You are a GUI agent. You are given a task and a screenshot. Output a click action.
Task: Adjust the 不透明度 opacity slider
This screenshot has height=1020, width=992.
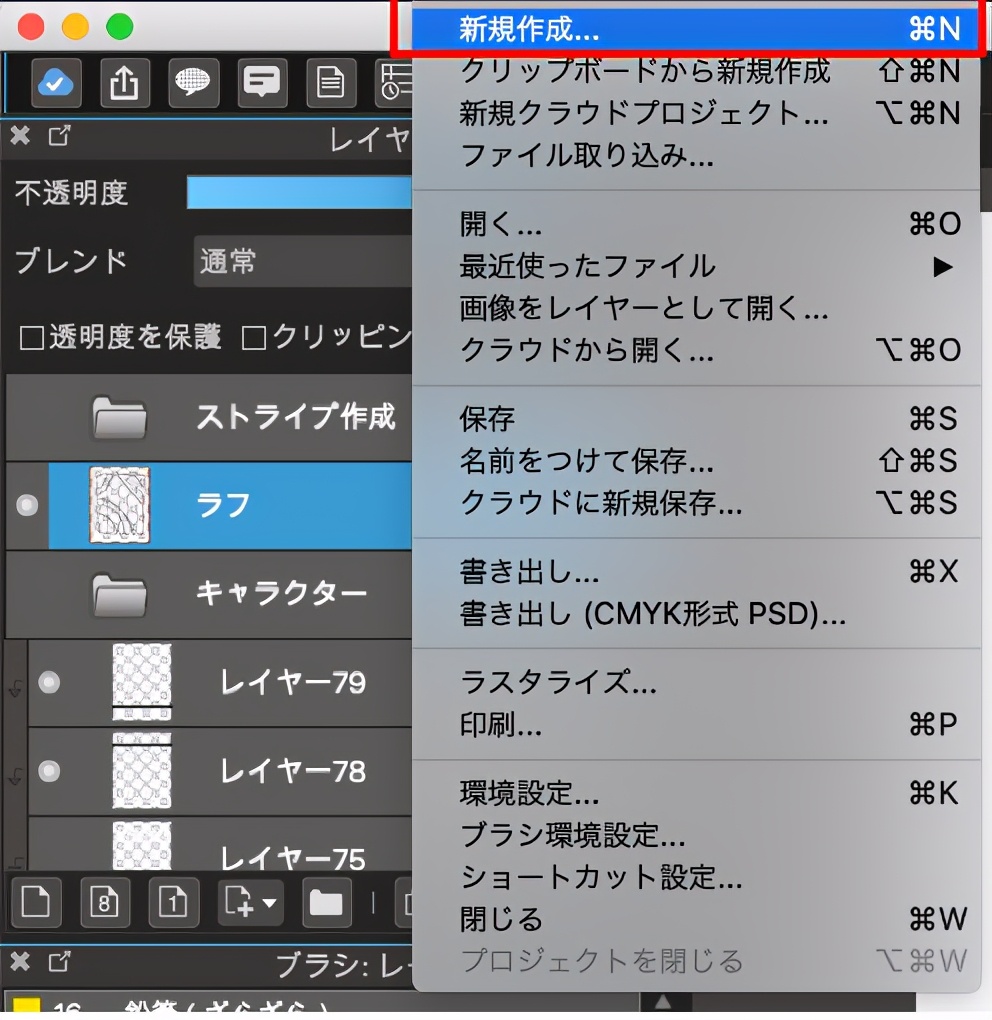coord(300,192)
